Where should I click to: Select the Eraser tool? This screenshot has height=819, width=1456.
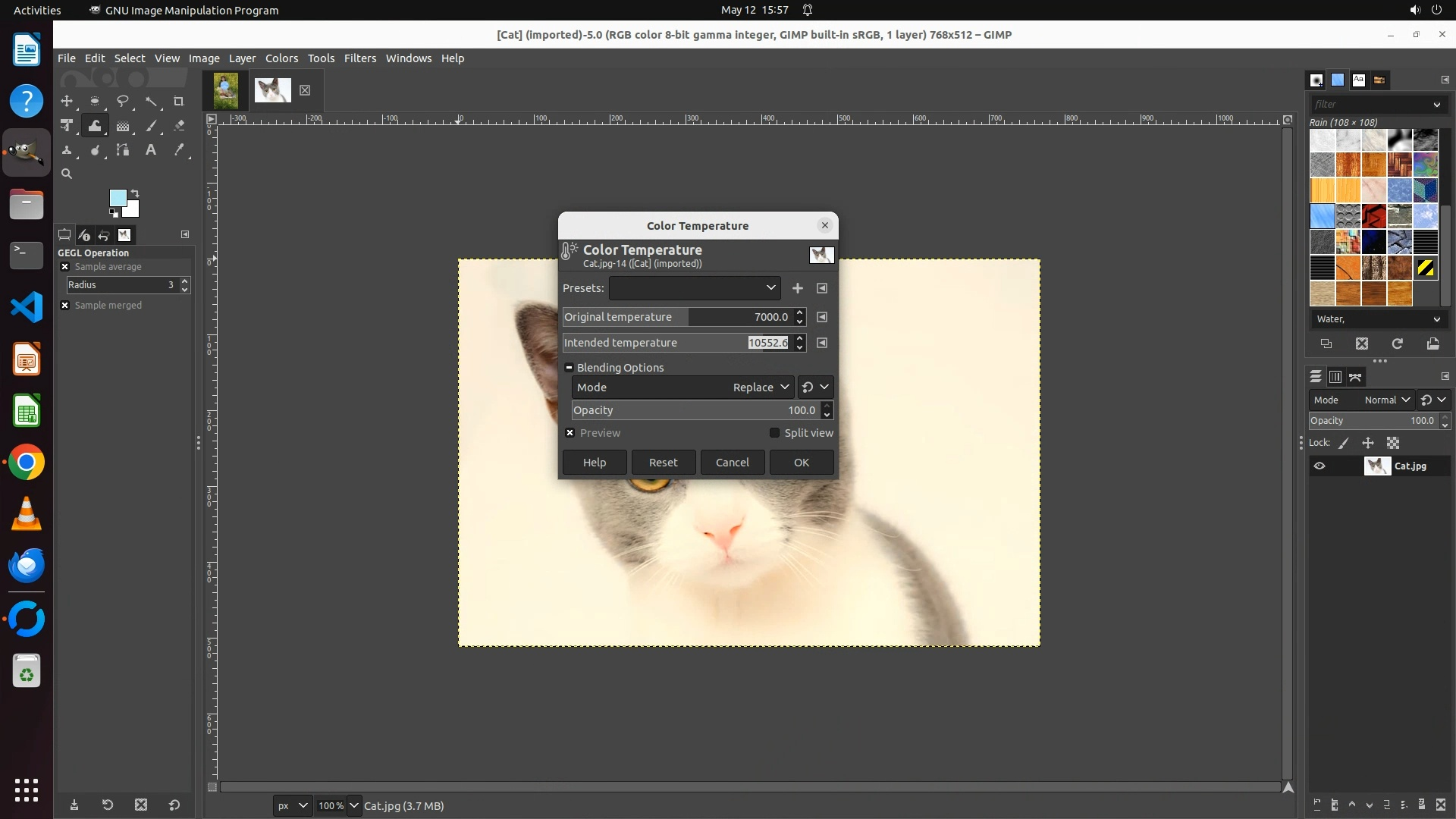coord(179,126)
